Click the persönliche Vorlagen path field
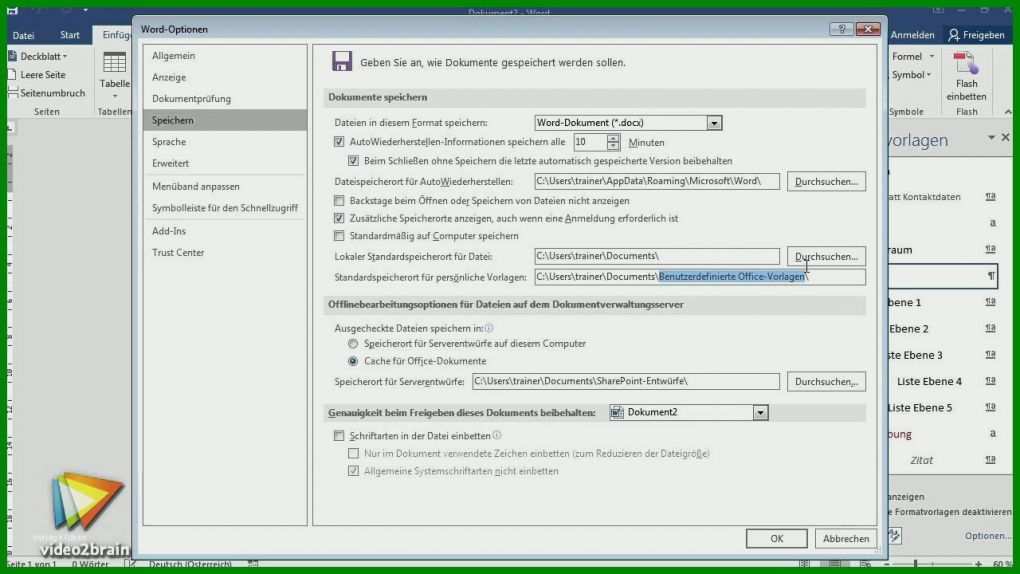 point(700,277)
